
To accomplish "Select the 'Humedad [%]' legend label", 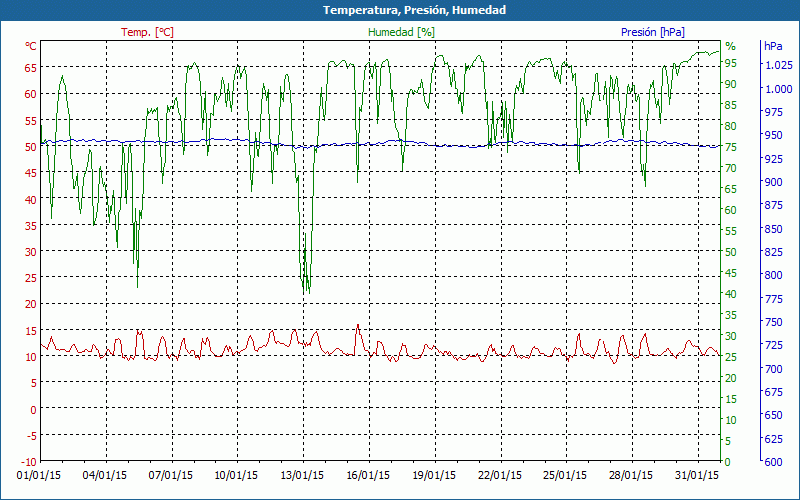I will (x=402, y=32).
